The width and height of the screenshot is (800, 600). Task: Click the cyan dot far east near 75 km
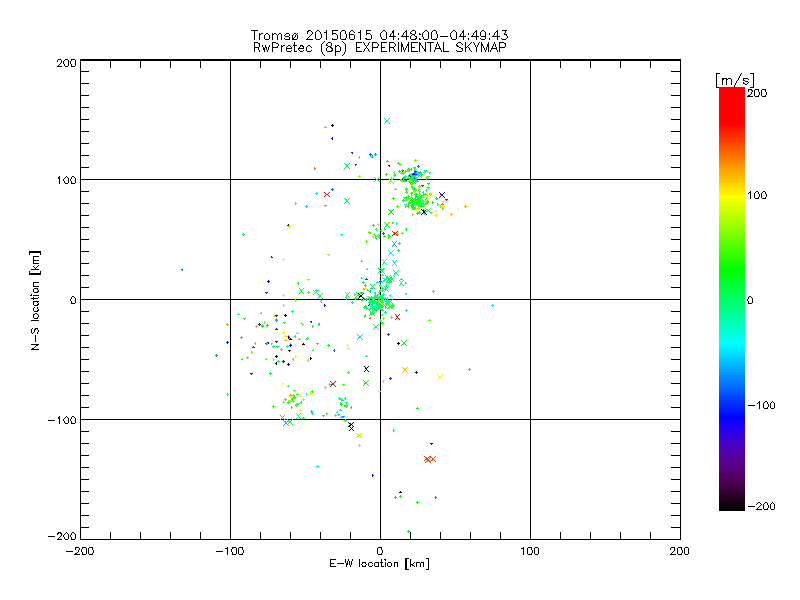(x=492, y=306)
